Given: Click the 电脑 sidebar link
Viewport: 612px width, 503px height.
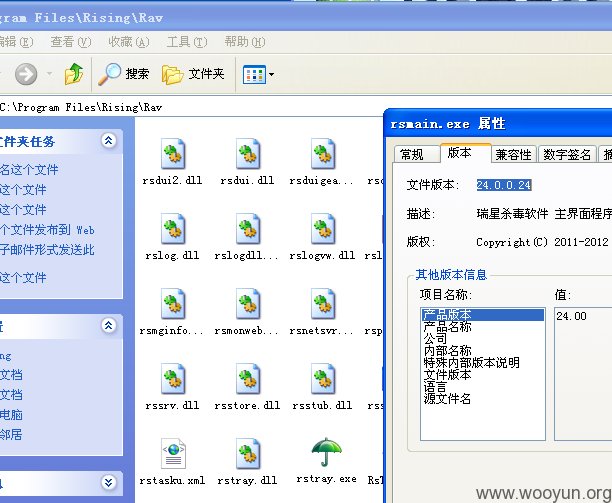Looking at the screenshot, I should 11,414.
